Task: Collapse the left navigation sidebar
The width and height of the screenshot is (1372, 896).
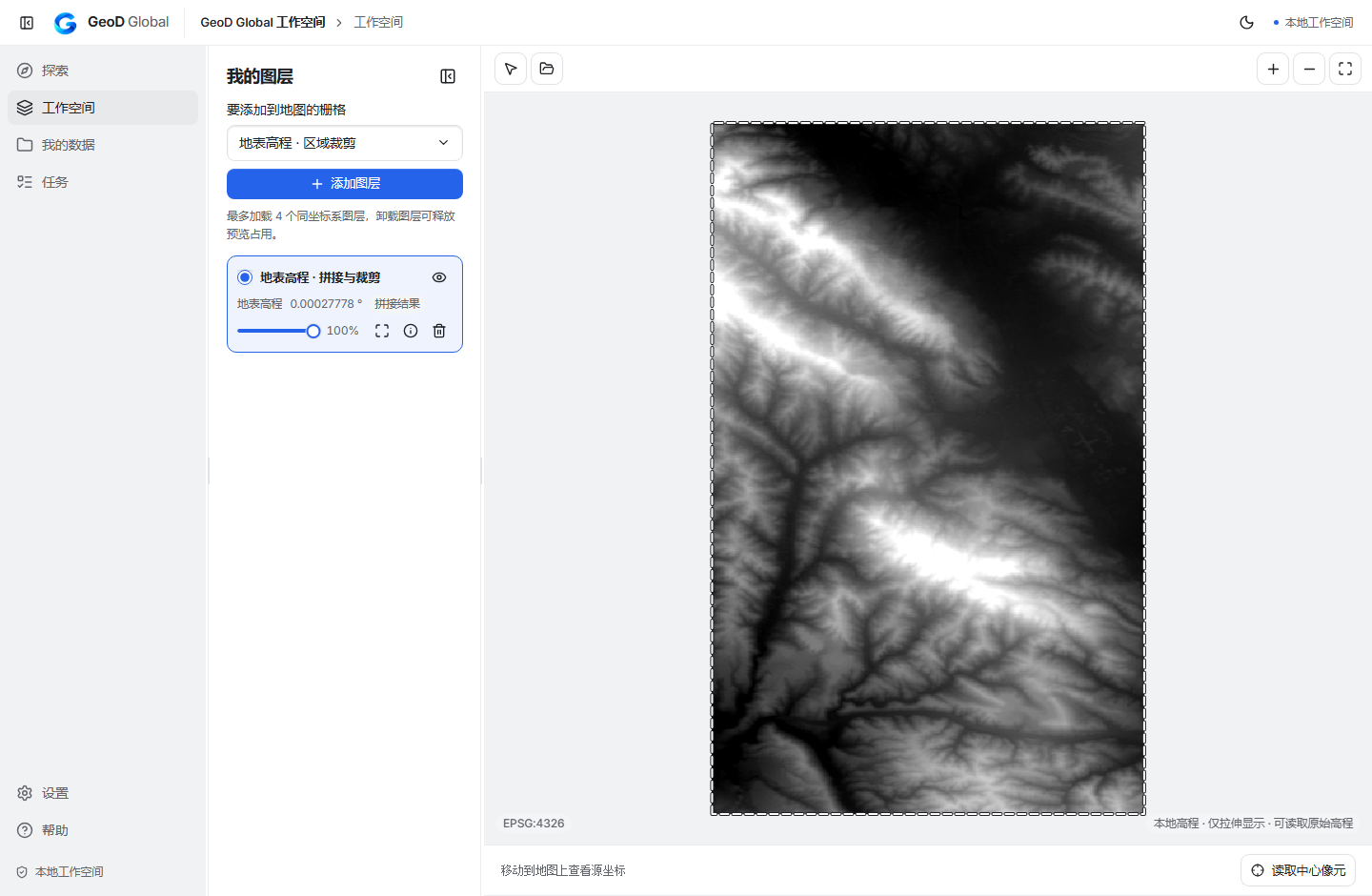Action: pyautogui.click(x=27, y=22)
